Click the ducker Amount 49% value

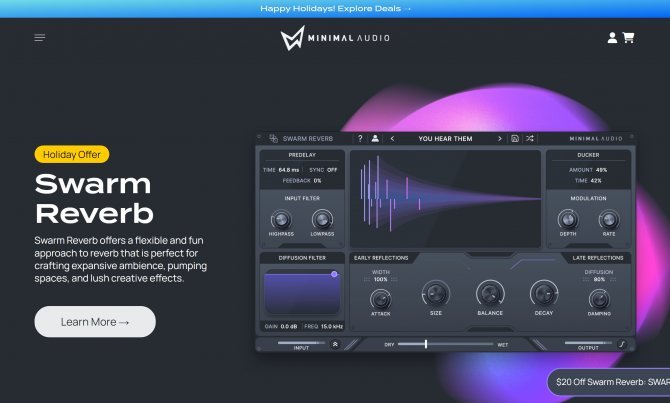[601, 170]
